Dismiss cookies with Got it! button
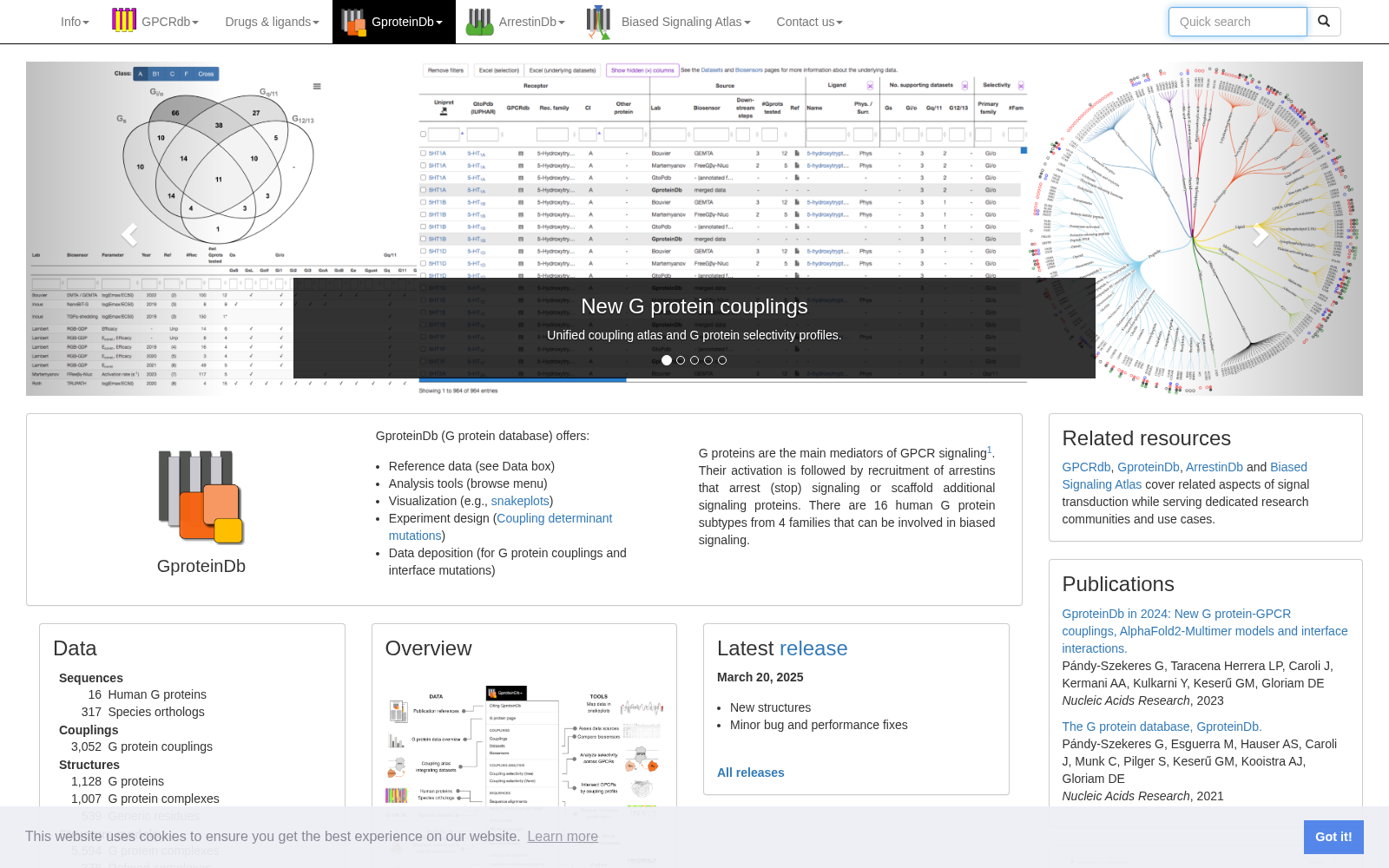Viewport: 1389px width, 868px height. [1333, 837]
